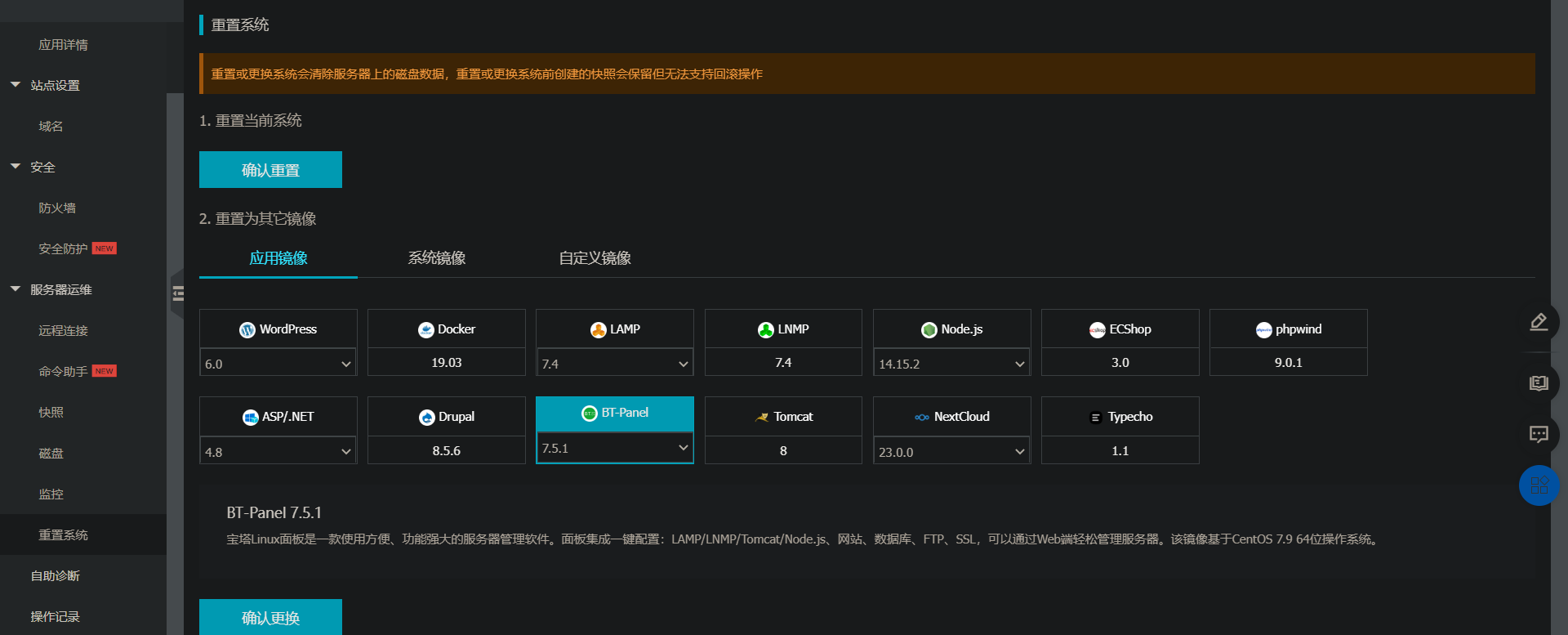Click the Drupal logo icon
Image resolution: width=1568 pixels, height=635 pixels.
(427, 418)
